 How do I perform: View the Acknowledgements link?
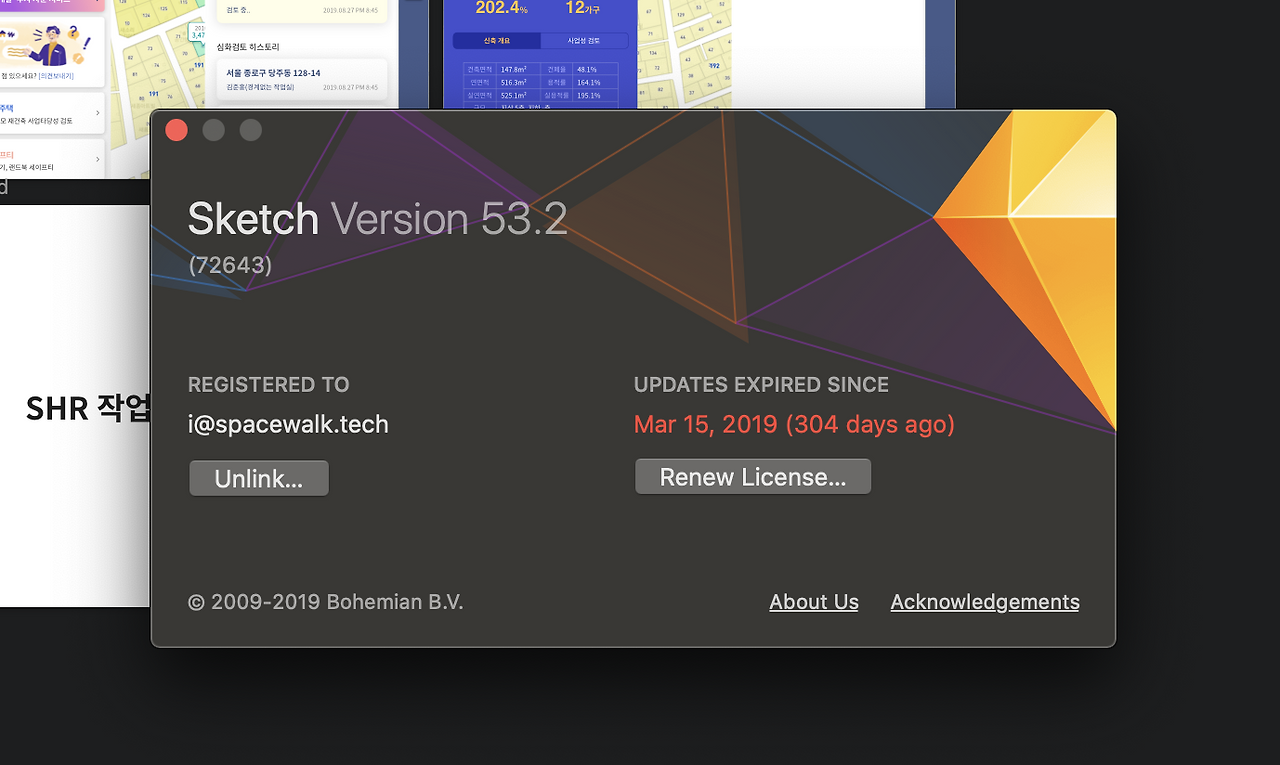pyautogui.click(x=985, y=602)
